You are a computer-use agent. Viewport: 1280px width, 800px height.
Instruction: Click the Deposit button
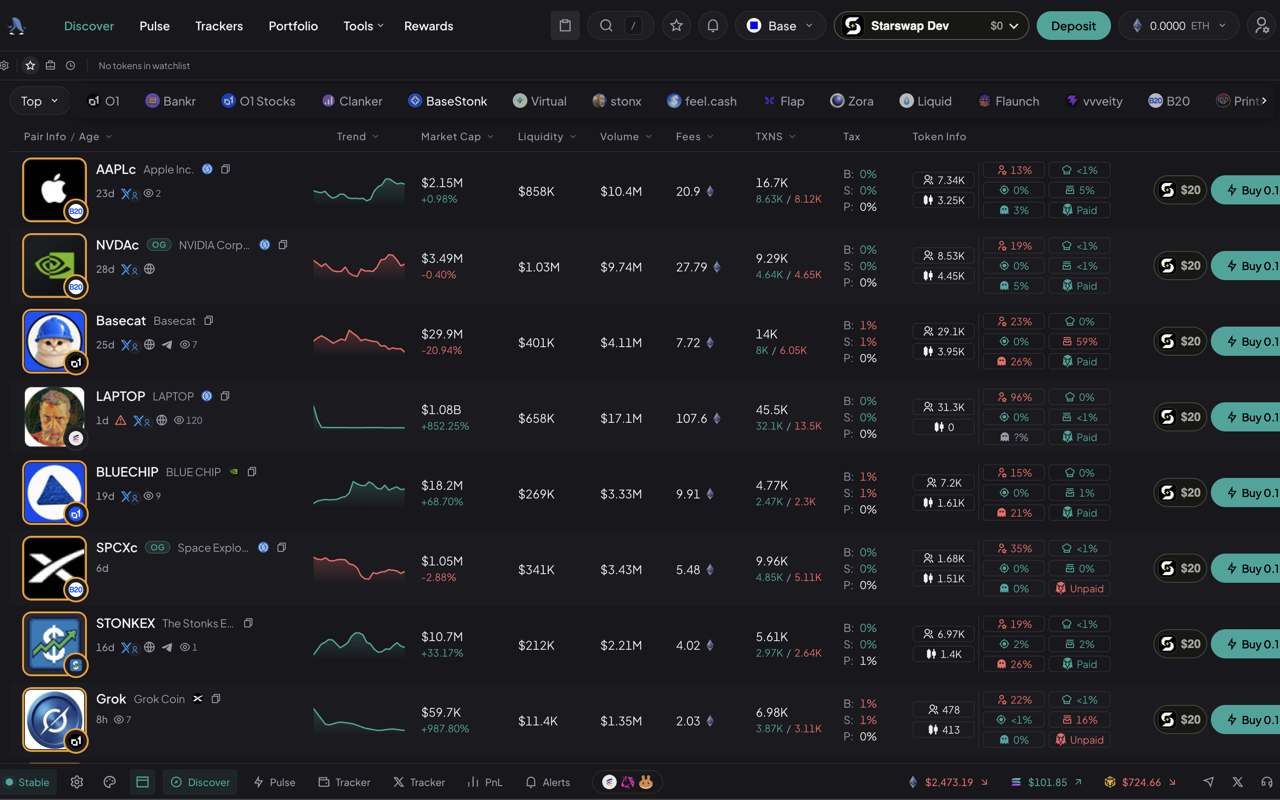(1073, 26)
